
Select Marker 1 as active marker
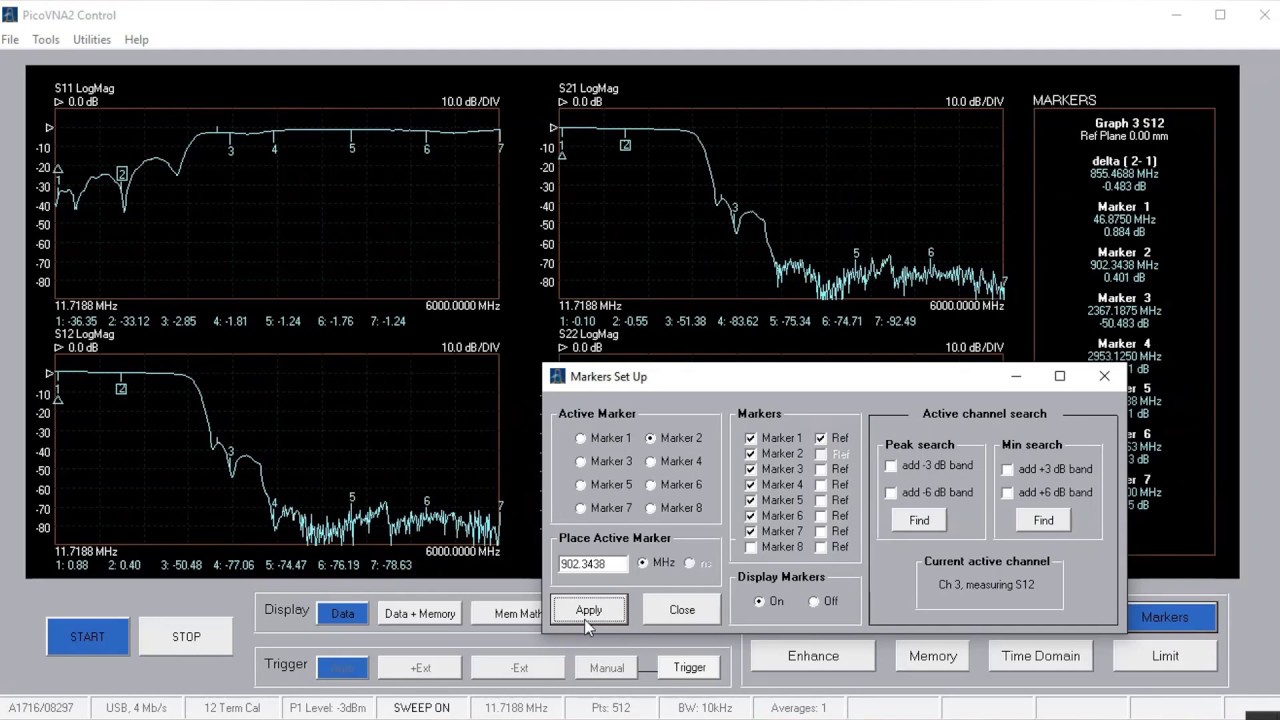581,438
